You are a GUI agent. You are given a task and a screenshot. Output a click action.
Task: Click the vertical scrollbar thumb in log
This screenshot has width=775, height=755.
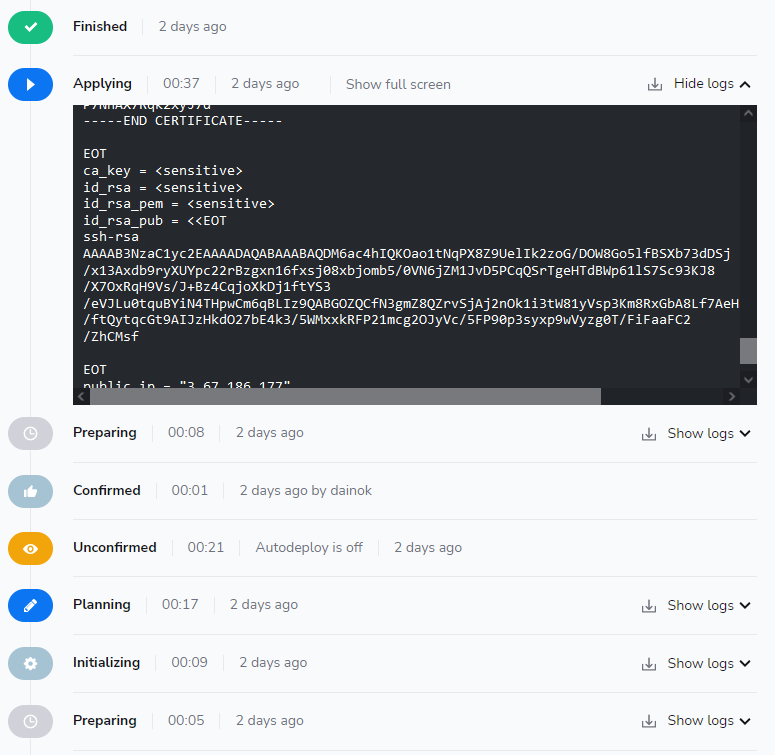point(748,351)
